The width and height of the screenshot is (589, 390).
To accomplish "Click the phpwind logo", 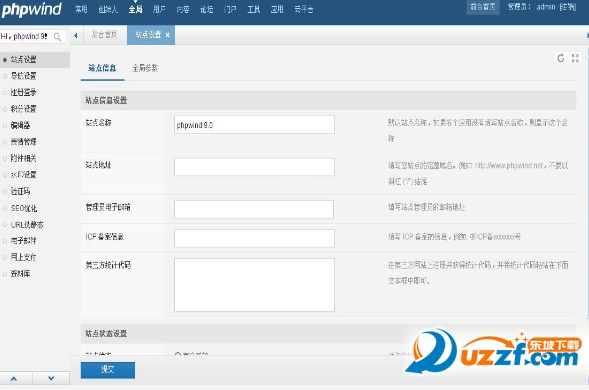I will coord(31,9).
